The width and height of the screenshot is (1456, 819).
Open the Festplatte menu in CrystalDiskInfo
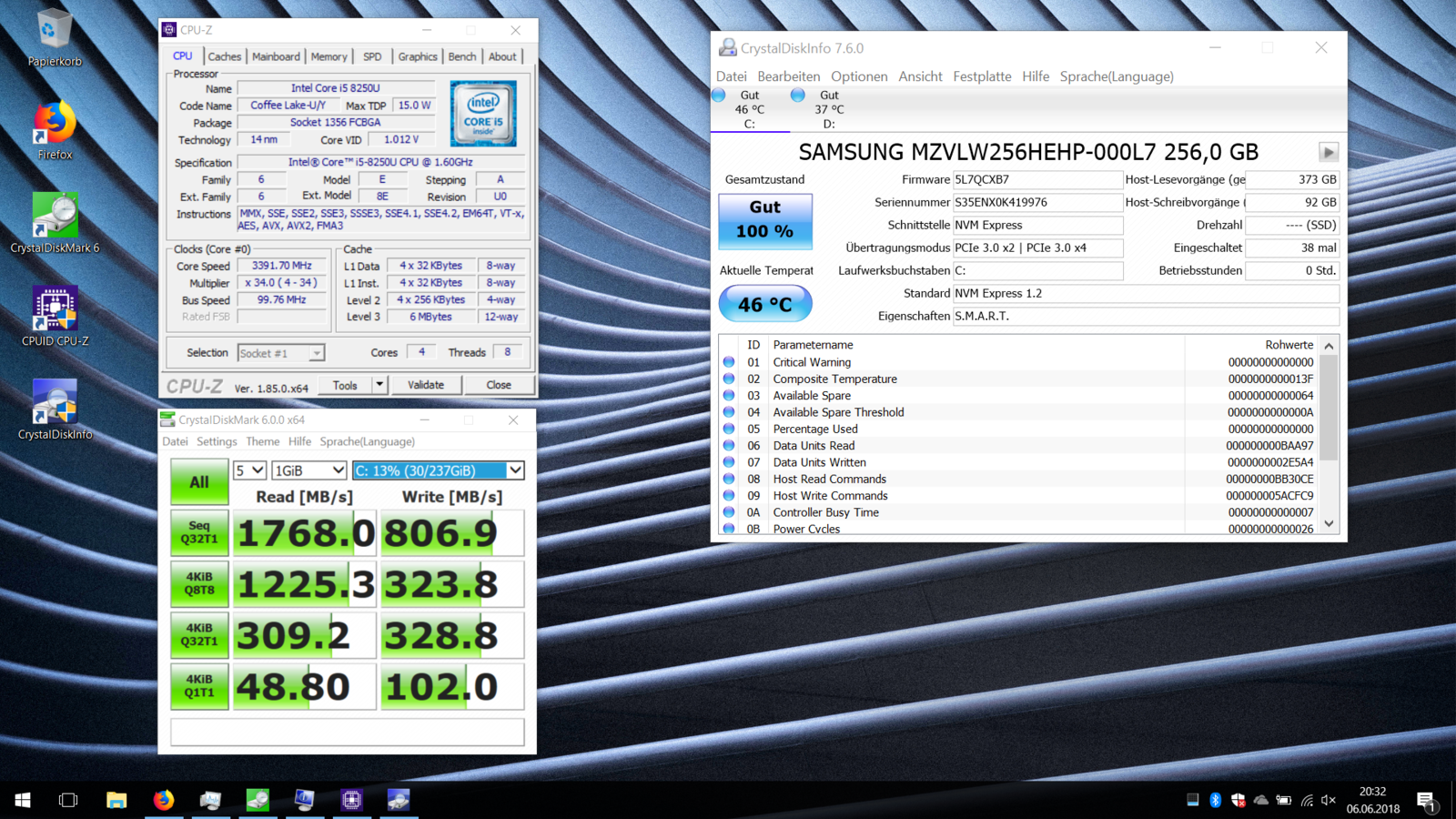982,76
